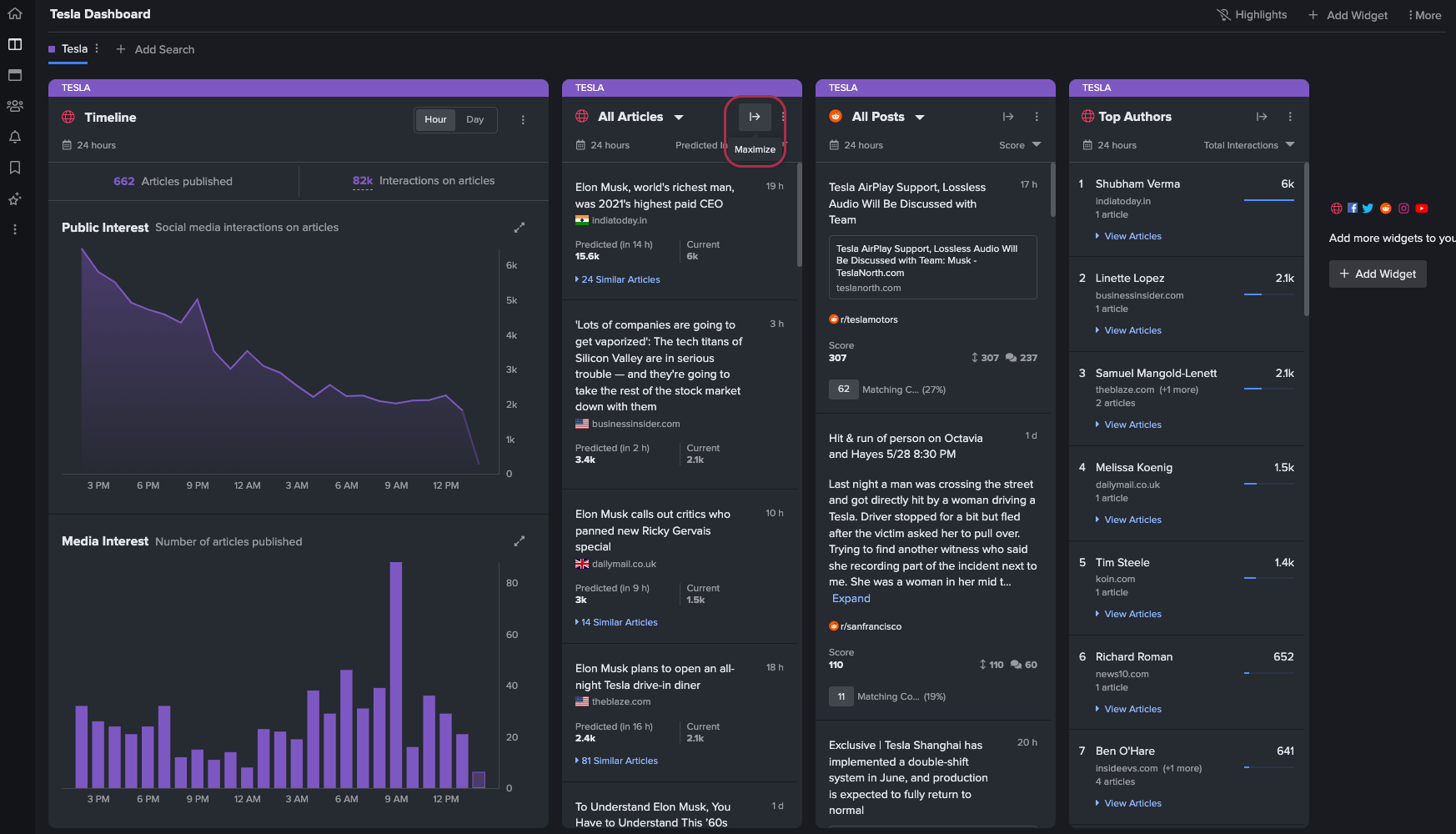
Task: Expand the Hit & run post text
Action: point(851,598)
